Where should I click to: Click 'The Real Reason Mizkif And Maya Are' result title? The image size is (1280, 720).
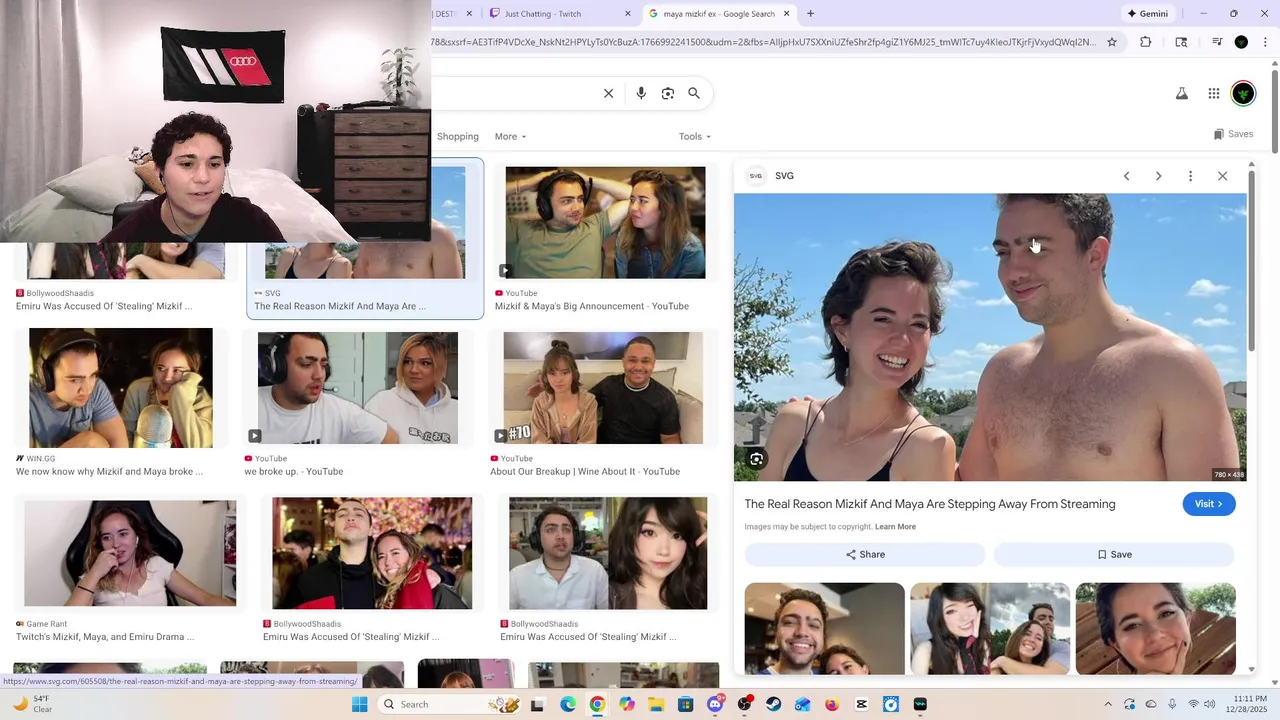340,306
